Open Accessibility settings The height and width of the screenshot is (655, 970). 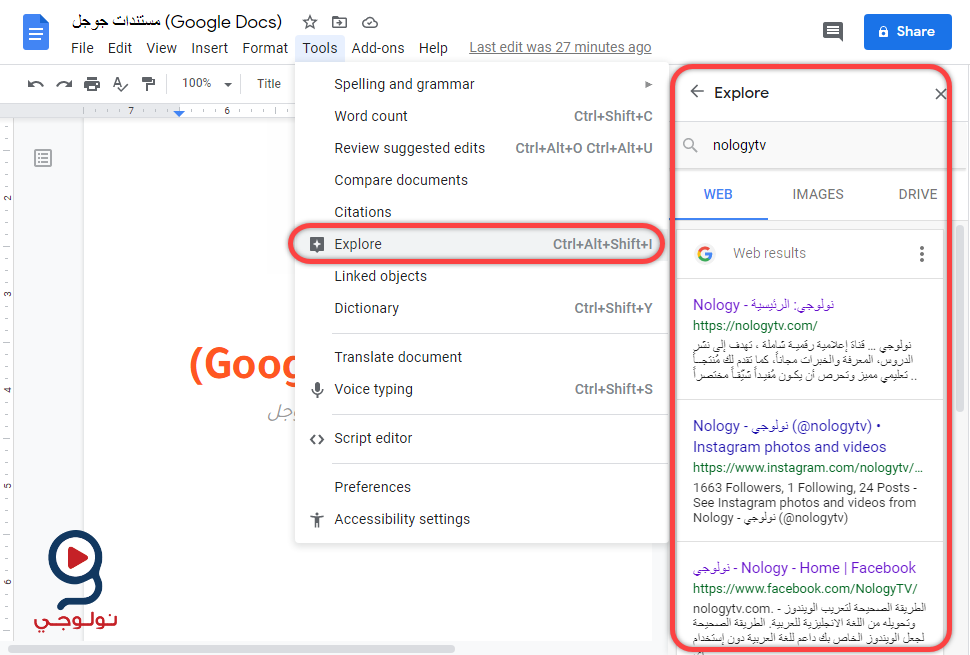481,519
